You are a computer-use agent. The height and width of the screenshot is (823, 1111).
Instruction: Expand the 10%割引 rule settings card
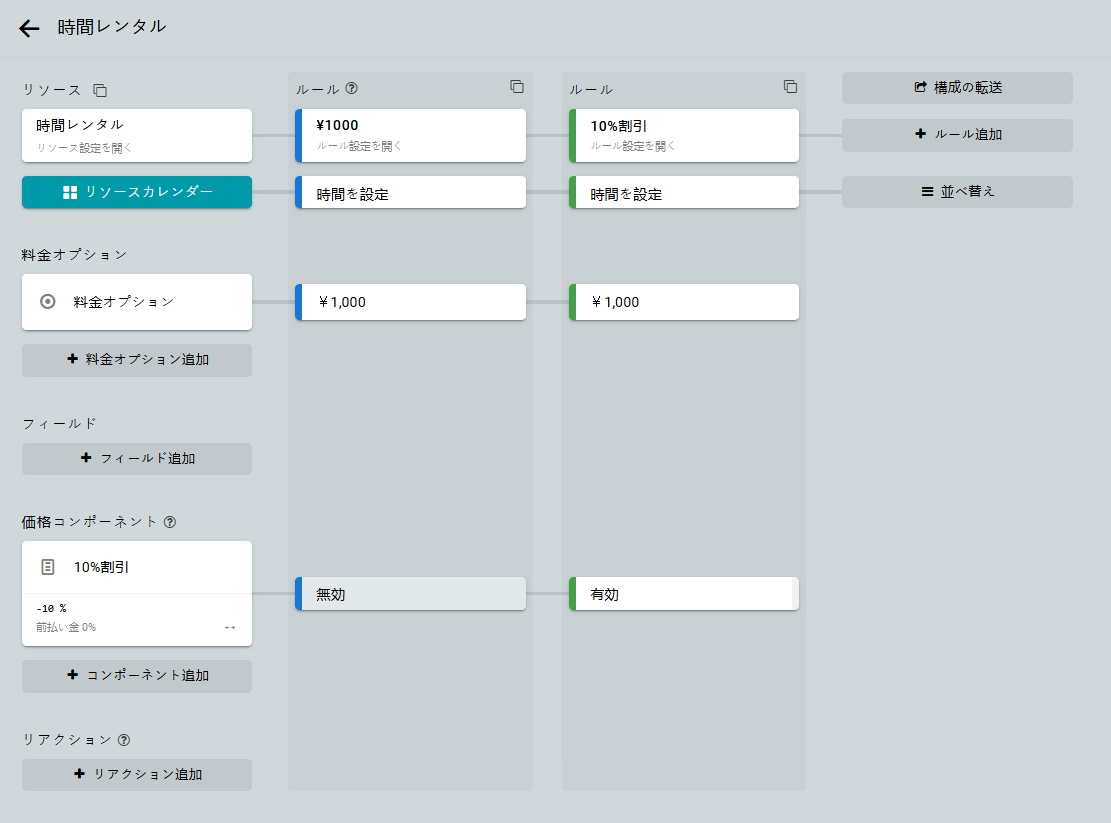click(x=684, y=135)
